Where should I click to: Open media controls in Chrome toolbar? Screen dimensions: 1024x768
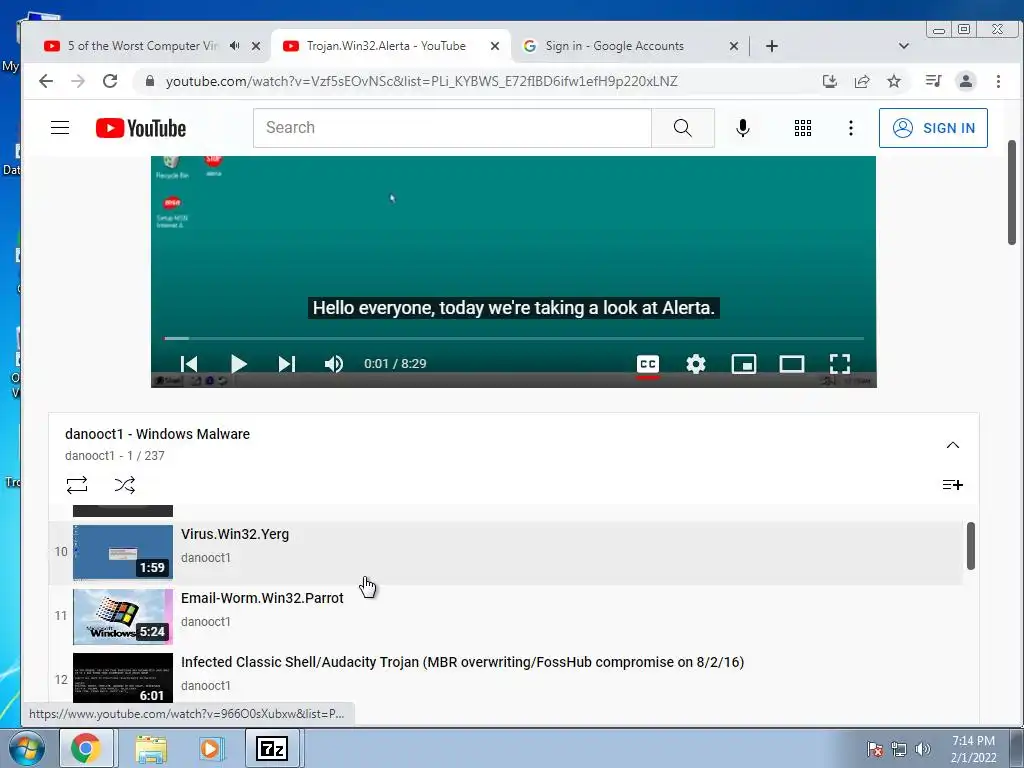point(933,81)
